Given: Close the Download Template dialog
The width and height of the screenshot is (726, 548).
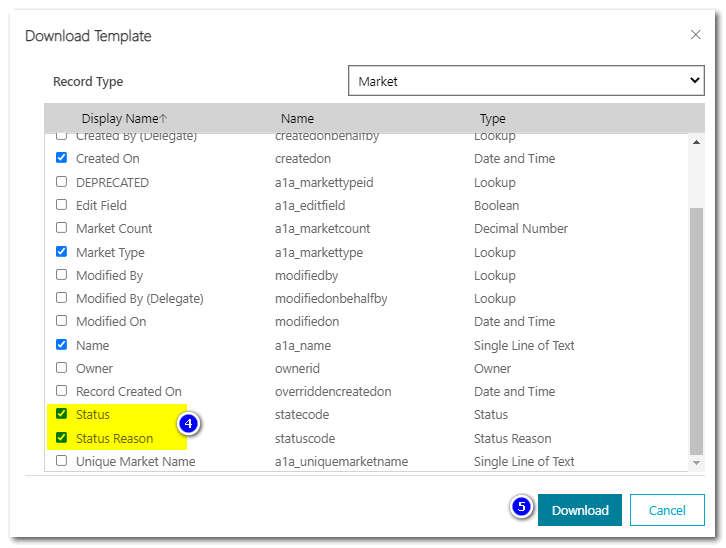Looking at the screenshot, I should pyautogui.click(x=696, y=35).
